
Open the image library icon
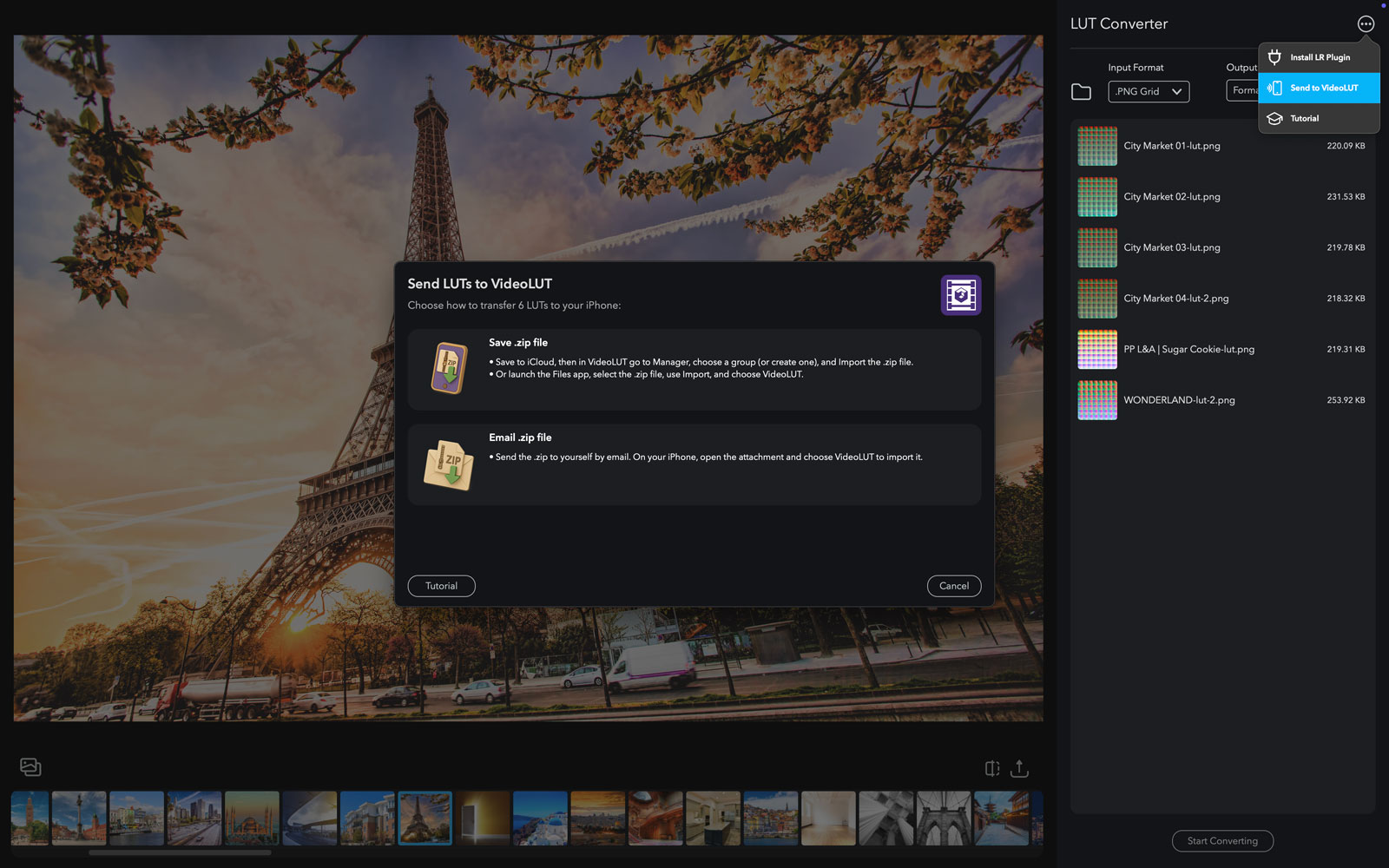[x=30, y=767]
